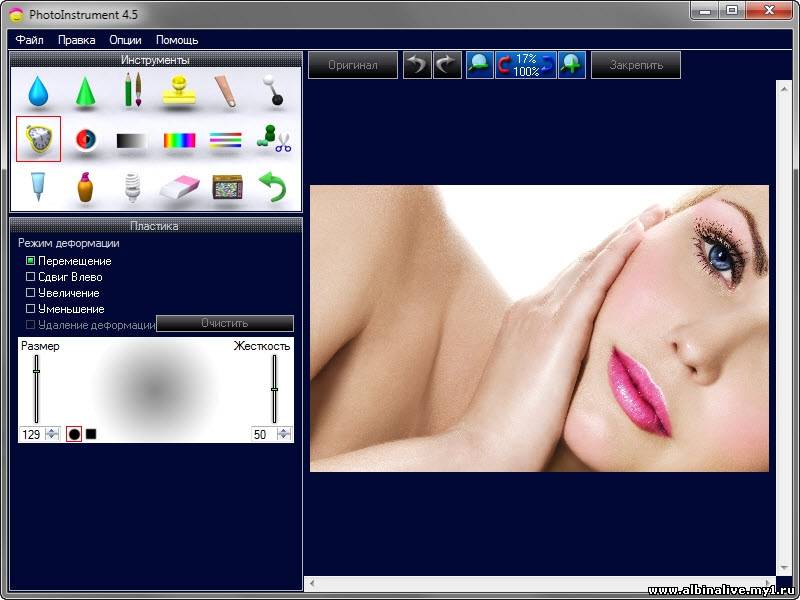Select the orange tanning lotion bottle tool
This screenshot has width=800, height=600.
(85, 187)
